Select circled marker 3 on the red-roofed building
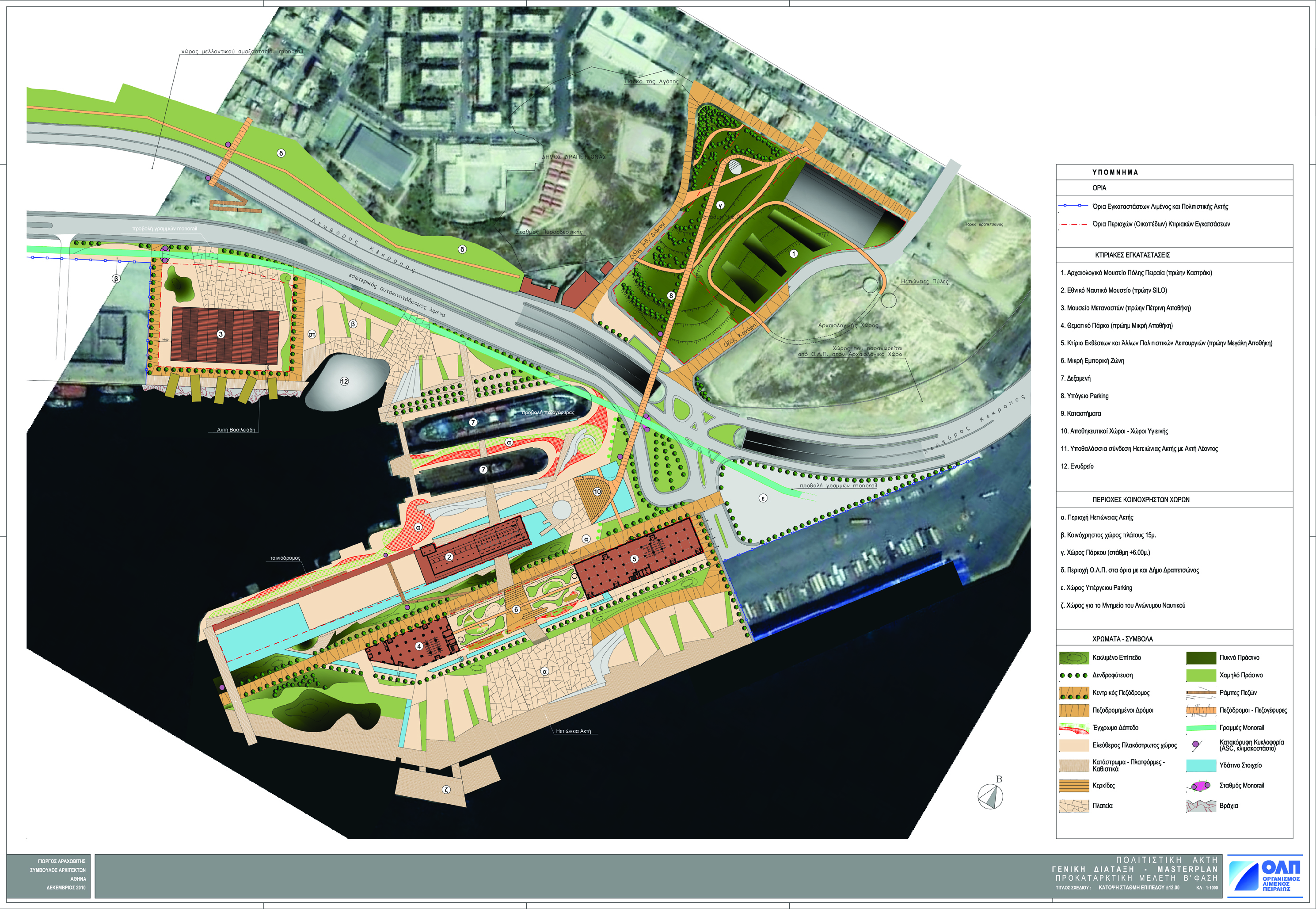The width and height of the screenshot is (1316, 909). (x=221, y=334)
